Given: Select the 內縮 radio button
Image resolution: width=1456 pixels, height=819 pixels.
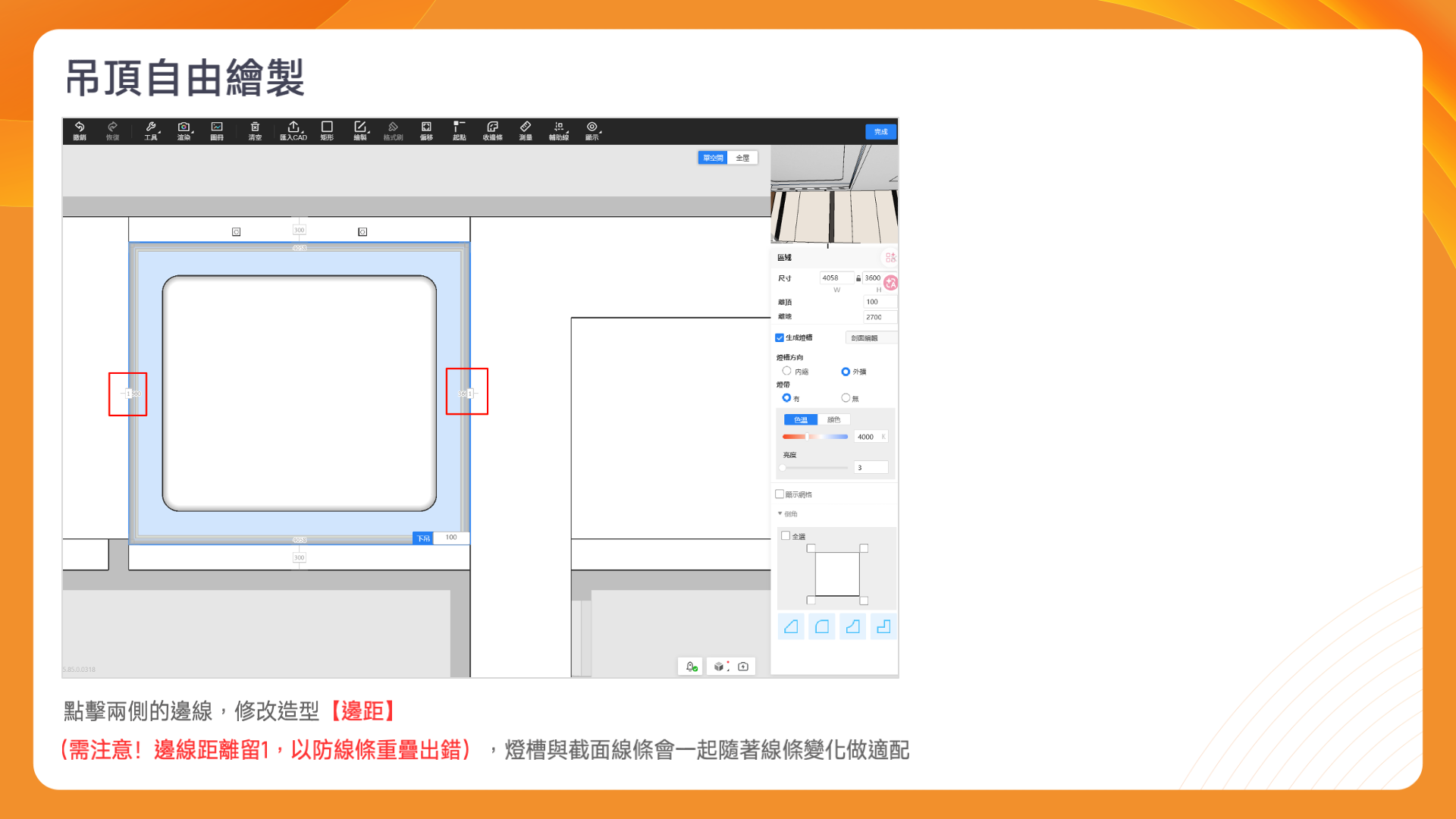Looking at the screenshot, I should coord(786,371).
